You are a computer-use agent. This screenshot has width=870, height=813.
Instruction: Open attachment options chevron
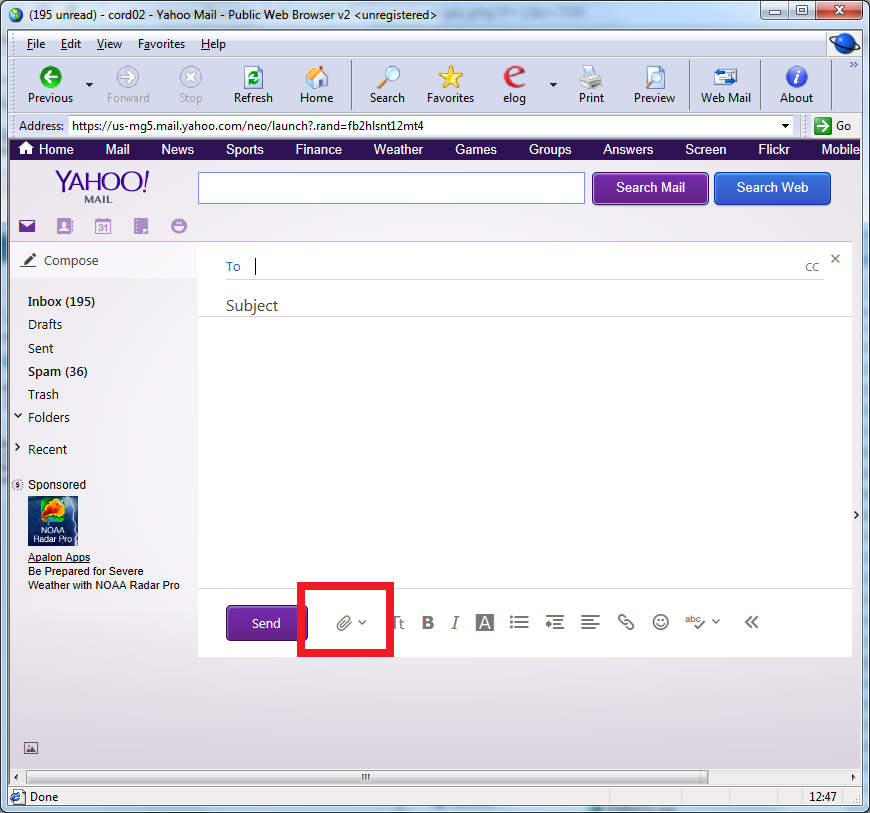[x=362, y=623]
